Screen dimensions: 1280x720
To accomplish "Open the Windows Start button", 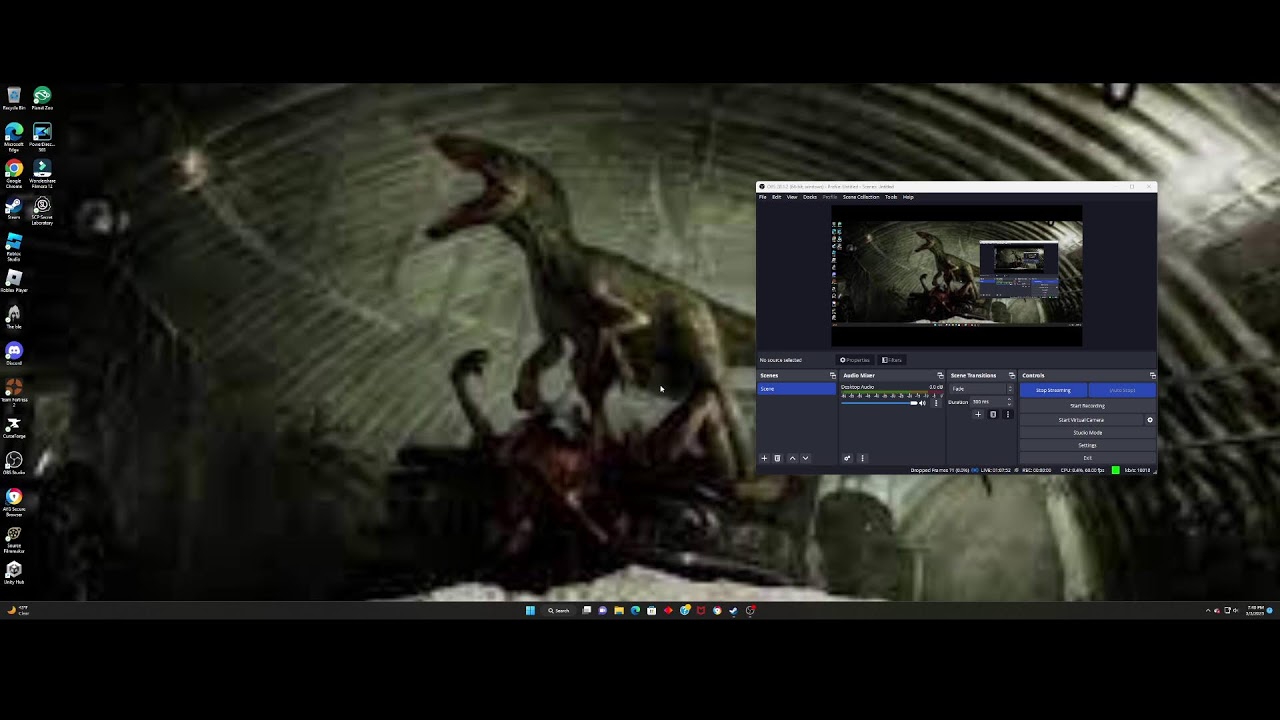I will [530, 610].
